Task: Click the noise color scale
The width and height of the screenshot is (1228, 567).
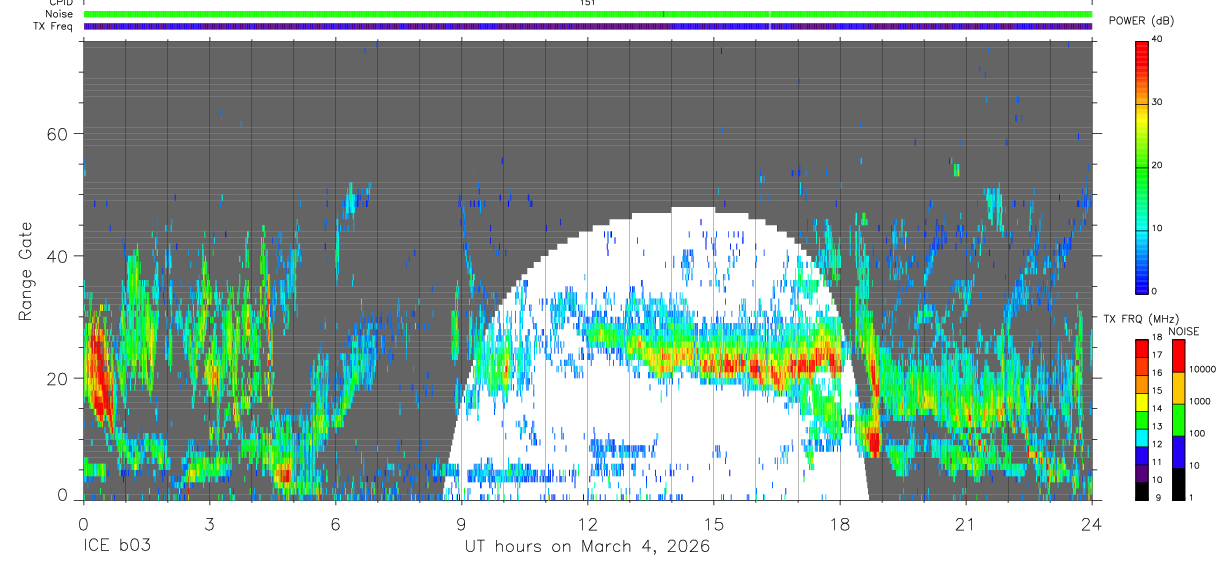Action: coord(1179,419)
